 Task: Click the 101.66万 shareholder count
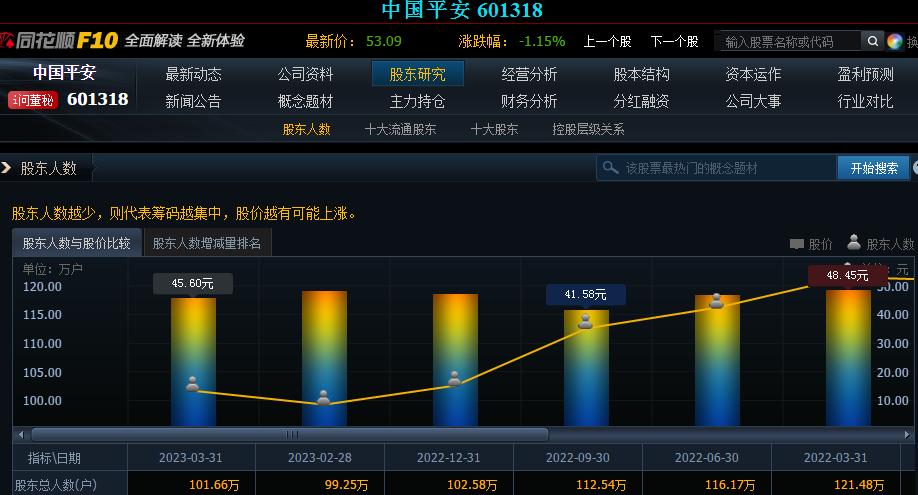(214, 485)
